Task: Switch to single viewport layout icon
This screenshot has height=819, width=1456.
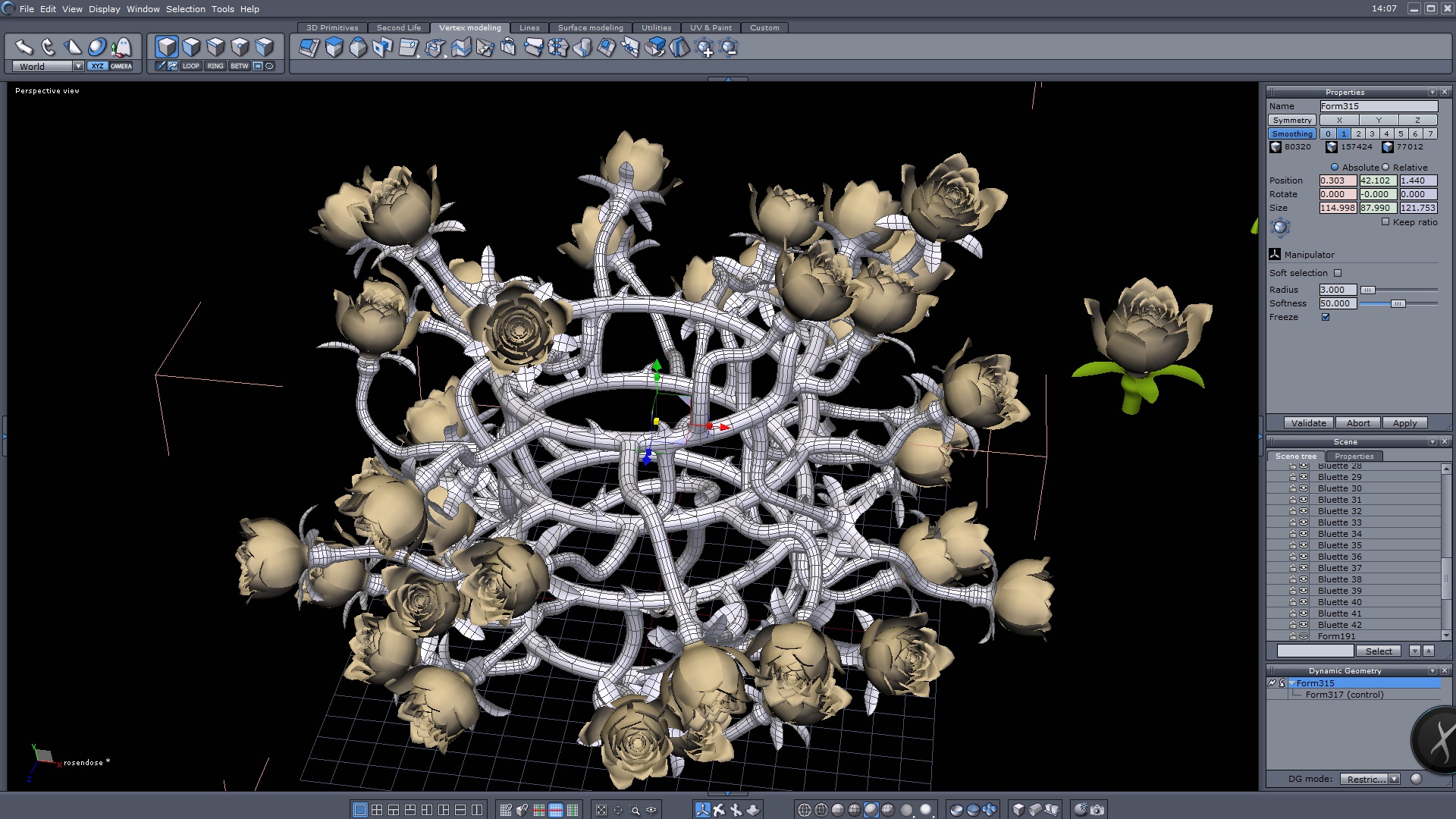Action: point(360,810)
